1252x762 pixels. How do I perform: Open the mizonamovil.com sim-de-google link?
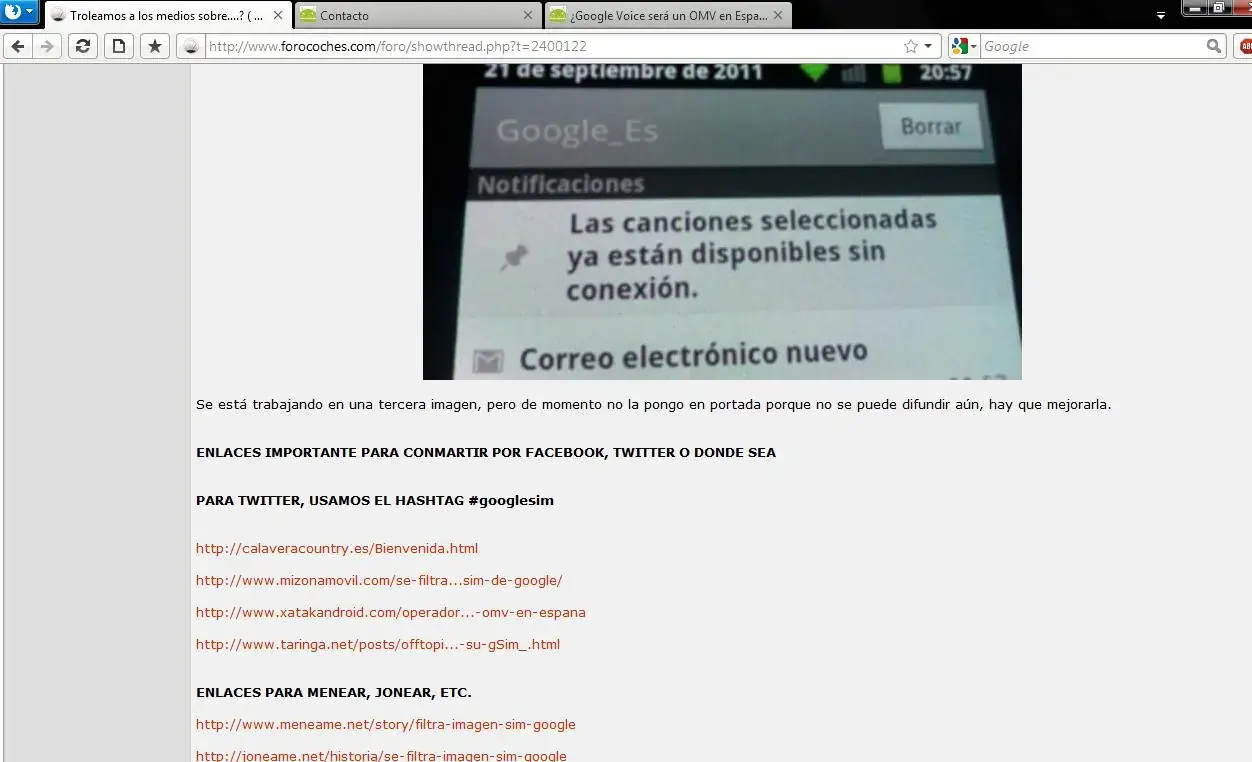coord(379,580)
